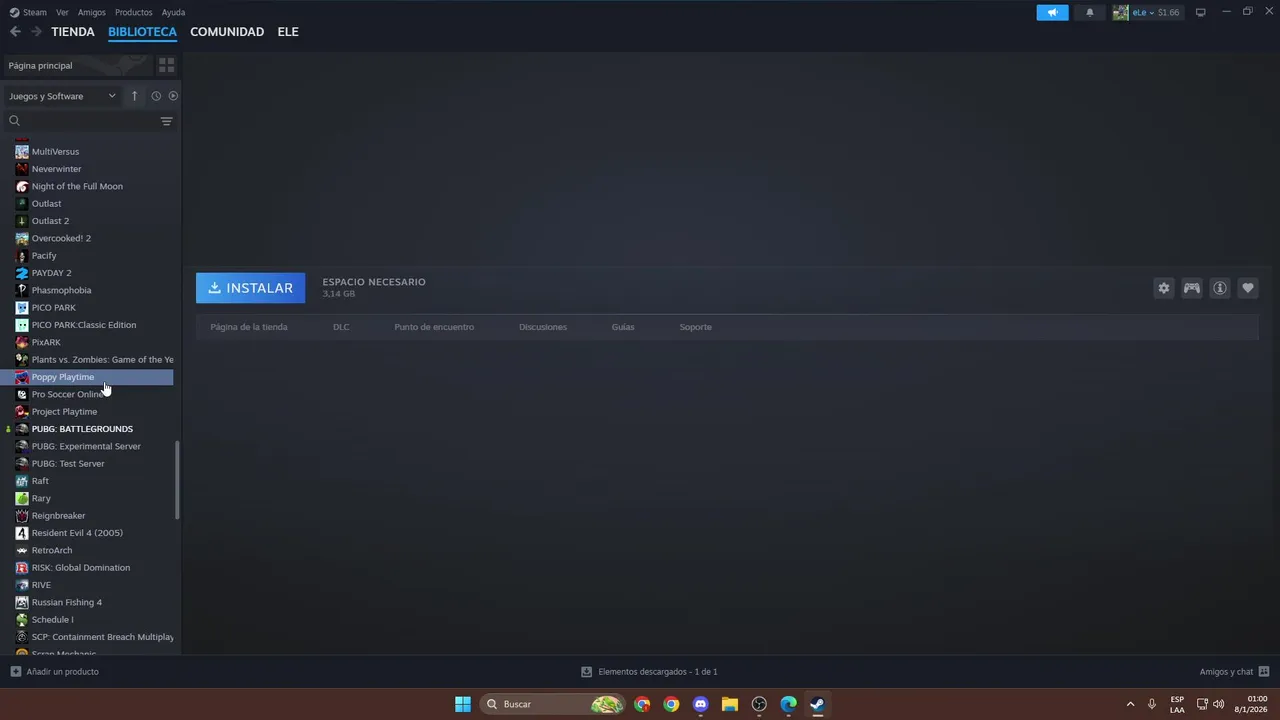Open File Explorer from taskbar
This screenshot has height=720, width=1280.
[730, 704]
